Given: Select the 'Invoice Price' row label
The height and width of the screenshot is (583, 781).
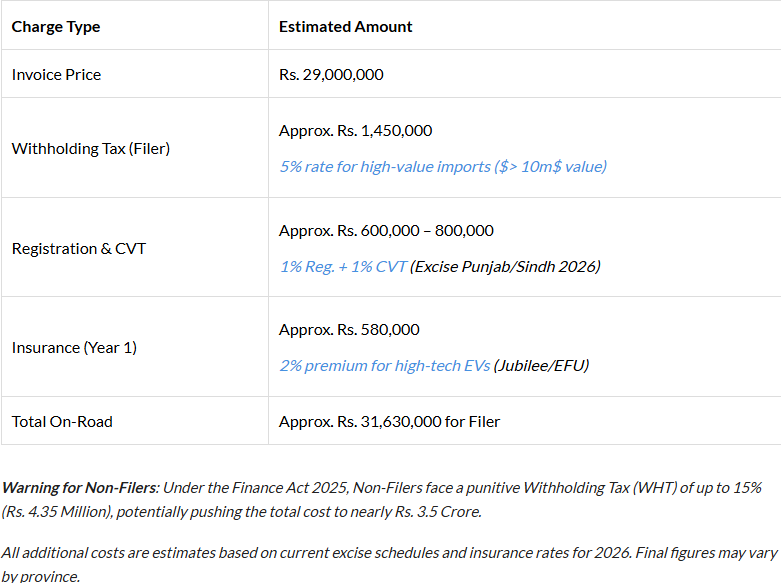Looking at the screenshot, I should 56,74.
